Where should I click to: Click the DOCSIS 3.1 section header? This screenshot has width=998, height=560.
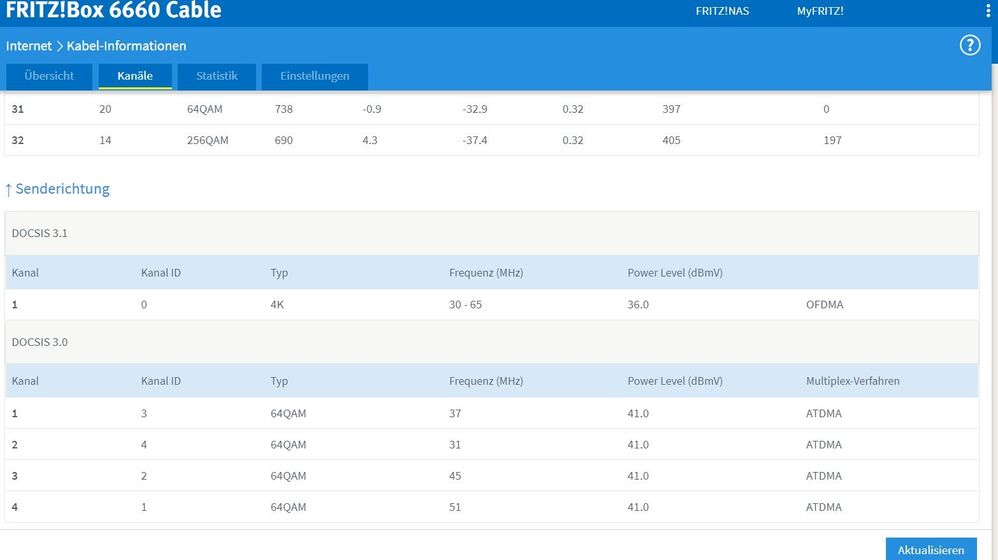[39, 233]
